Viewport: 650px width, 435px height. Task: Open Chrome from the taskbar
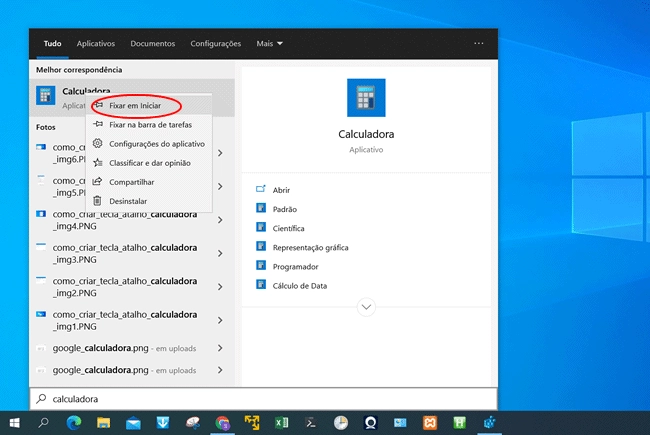(x=222, y=423)
